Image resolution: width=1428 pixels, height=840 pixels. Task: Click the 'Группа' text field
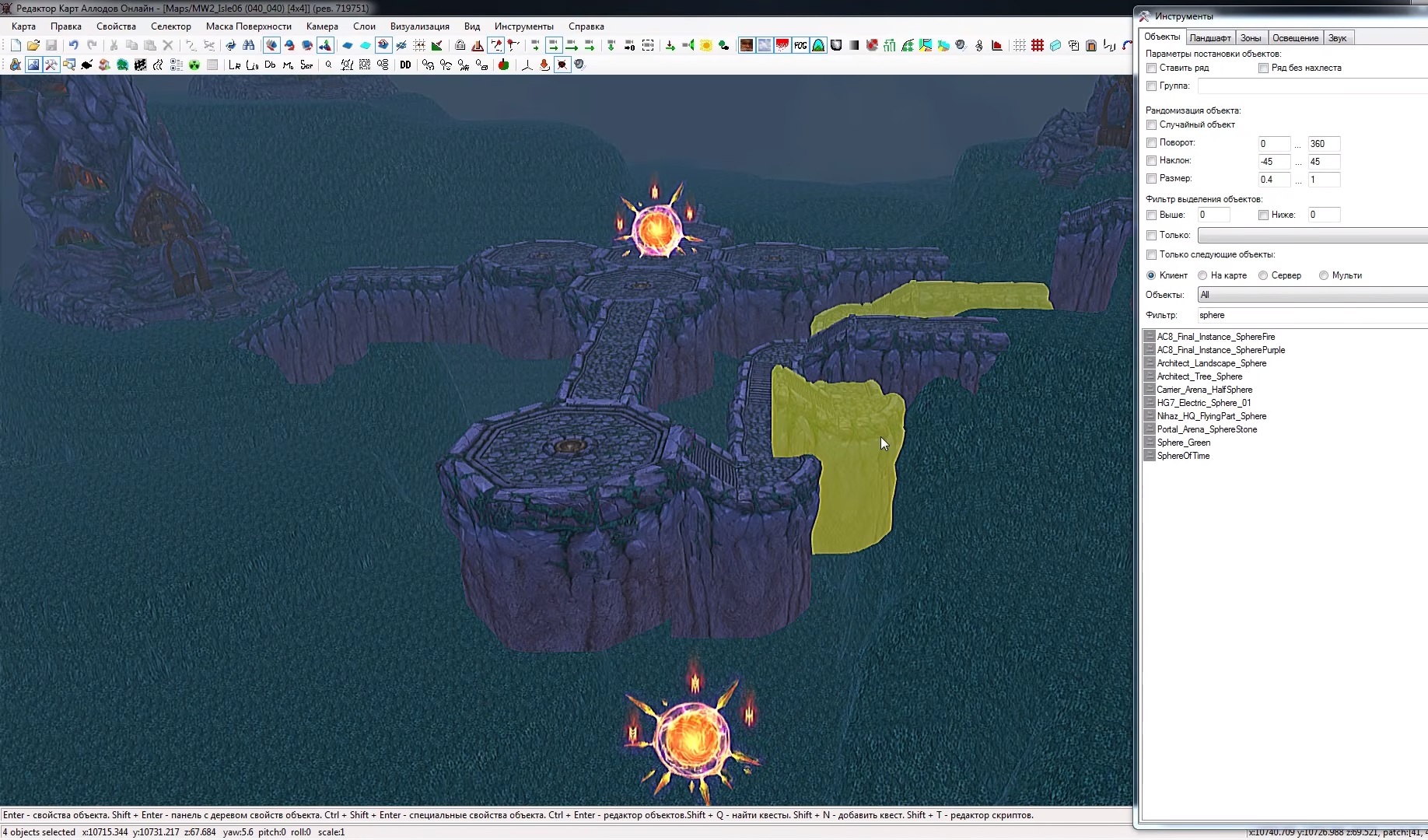1312,86
